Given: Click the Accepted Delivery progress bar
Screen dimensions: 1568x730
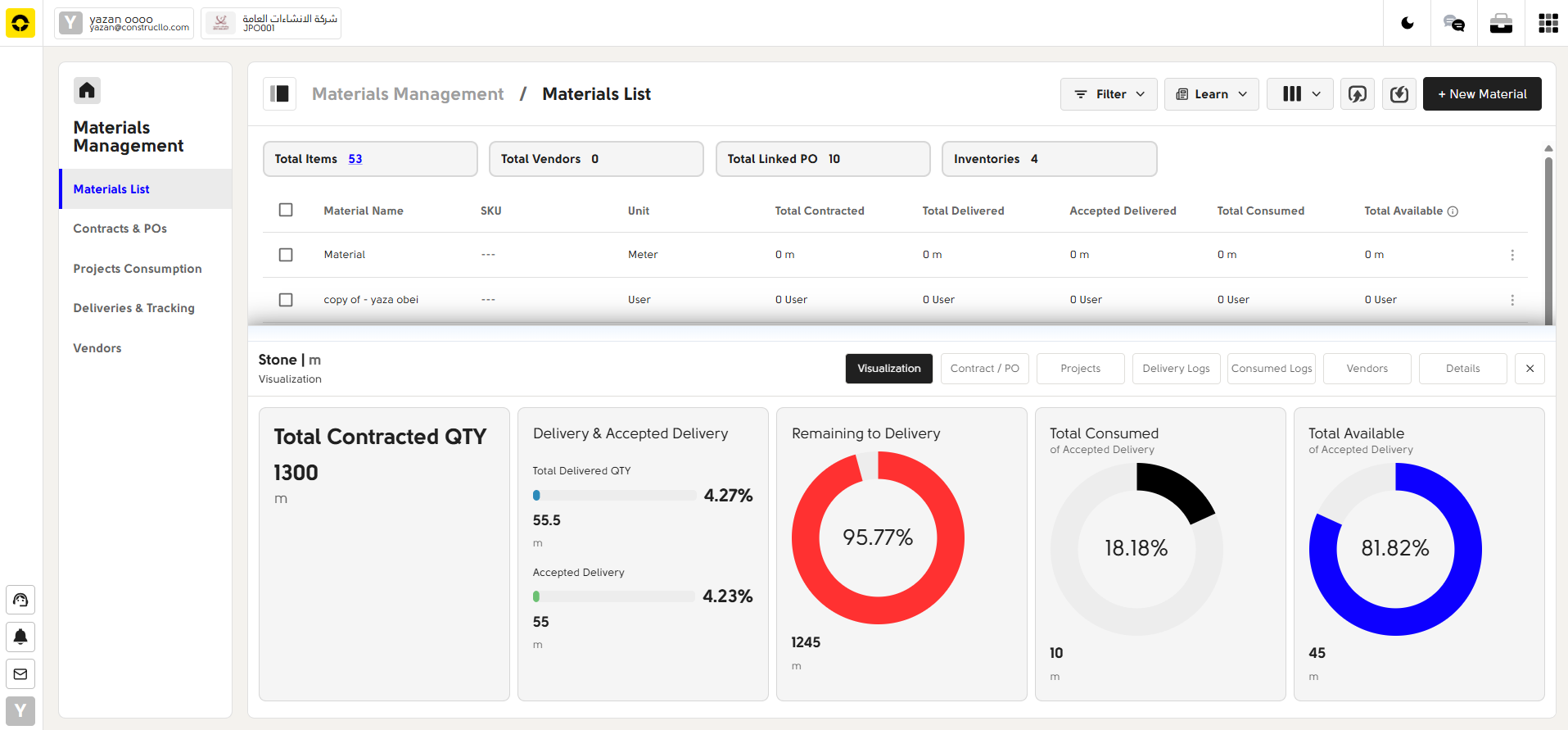Looking at the screenshot, I should click(614, 597).
